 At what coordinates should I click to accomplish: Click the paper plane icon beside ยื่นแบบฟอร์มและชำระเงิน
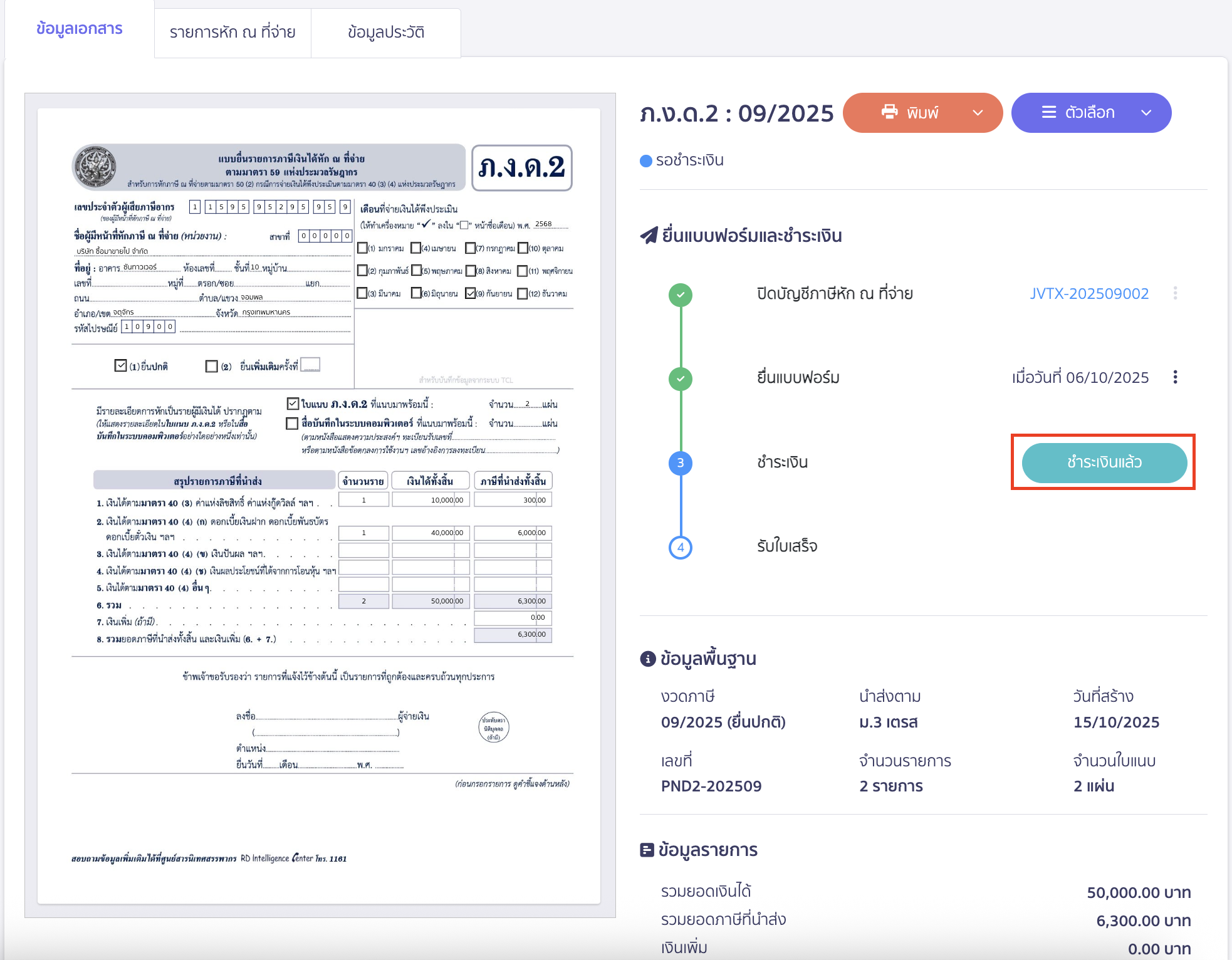click(x=649, y=236)
